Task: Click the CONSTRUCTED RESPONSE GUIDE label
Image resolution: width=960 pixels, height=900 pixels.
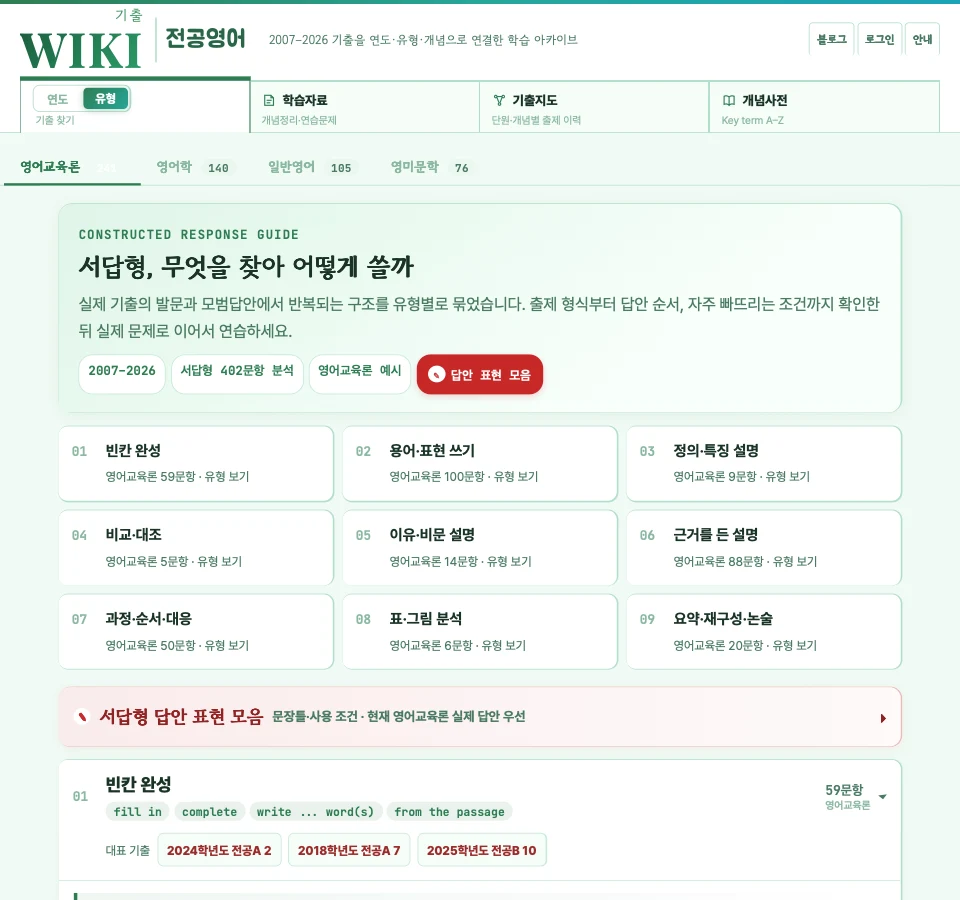Action: [189, 234]
